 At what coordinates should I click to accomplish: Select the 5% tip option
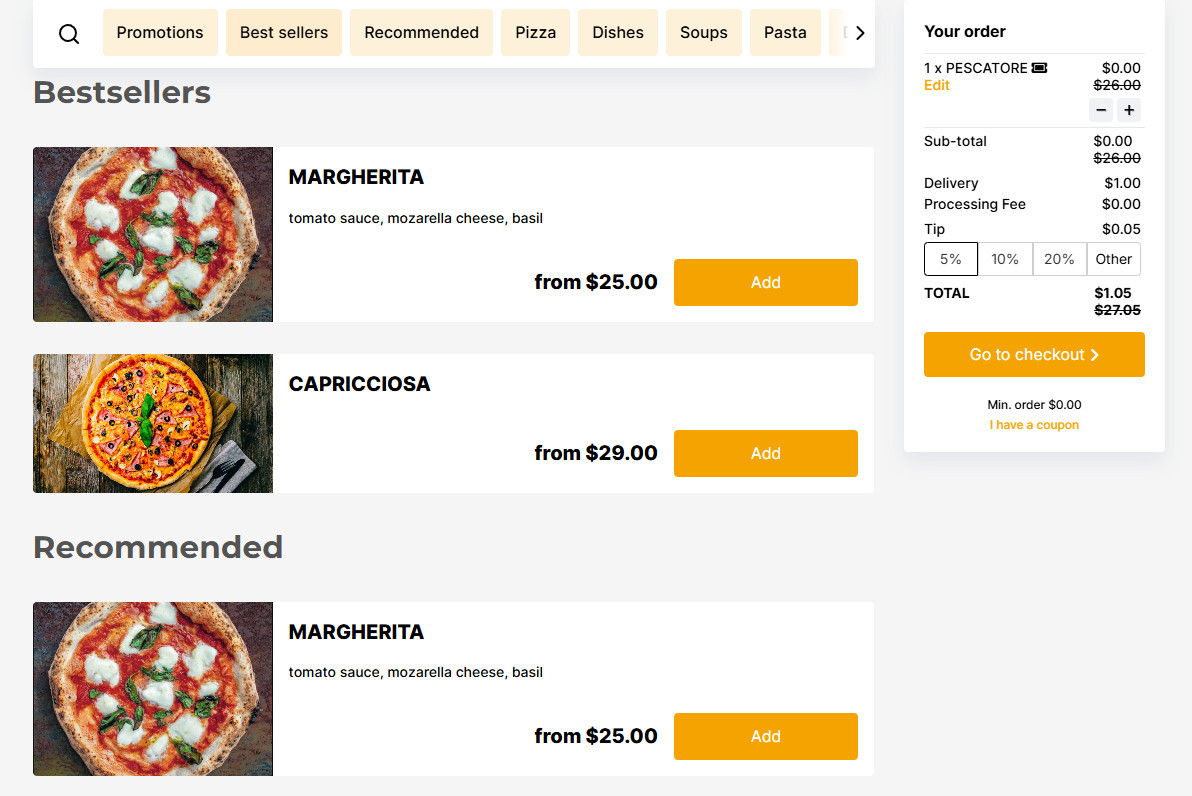(951, 259)
